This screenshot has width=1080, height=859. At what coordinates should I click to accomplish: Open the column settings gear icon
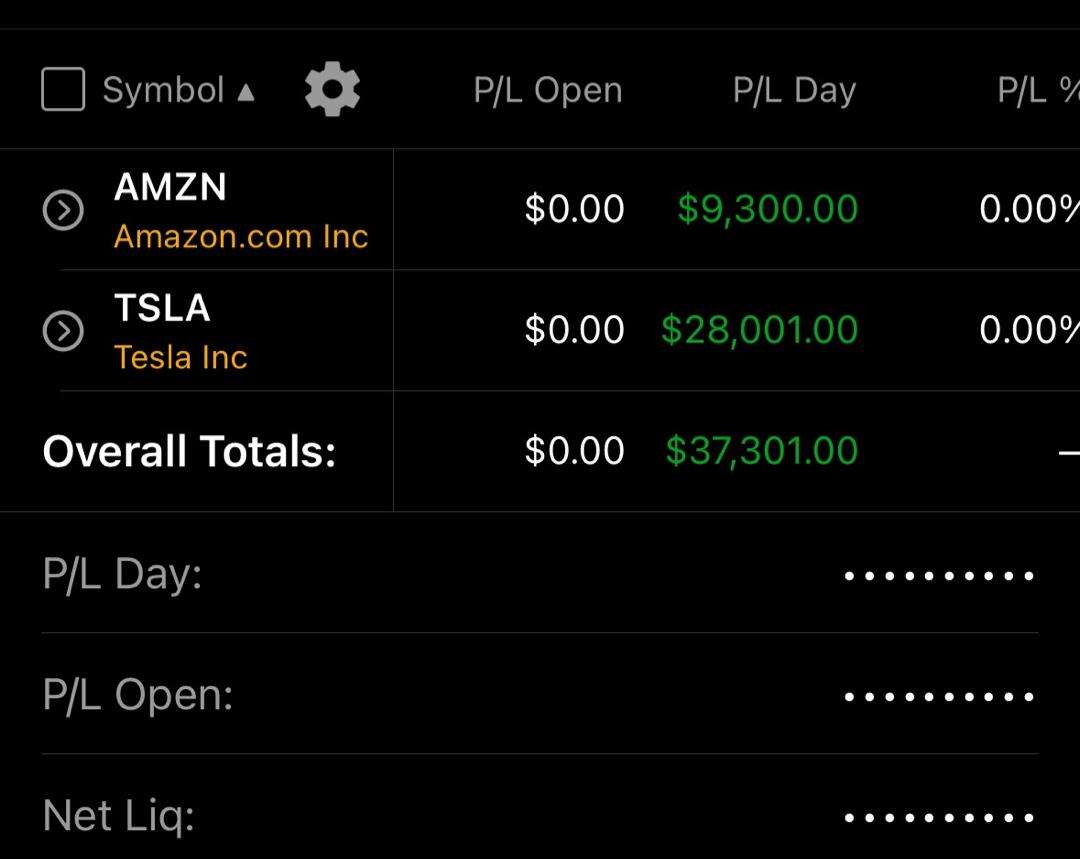click(x=331, y=89)
